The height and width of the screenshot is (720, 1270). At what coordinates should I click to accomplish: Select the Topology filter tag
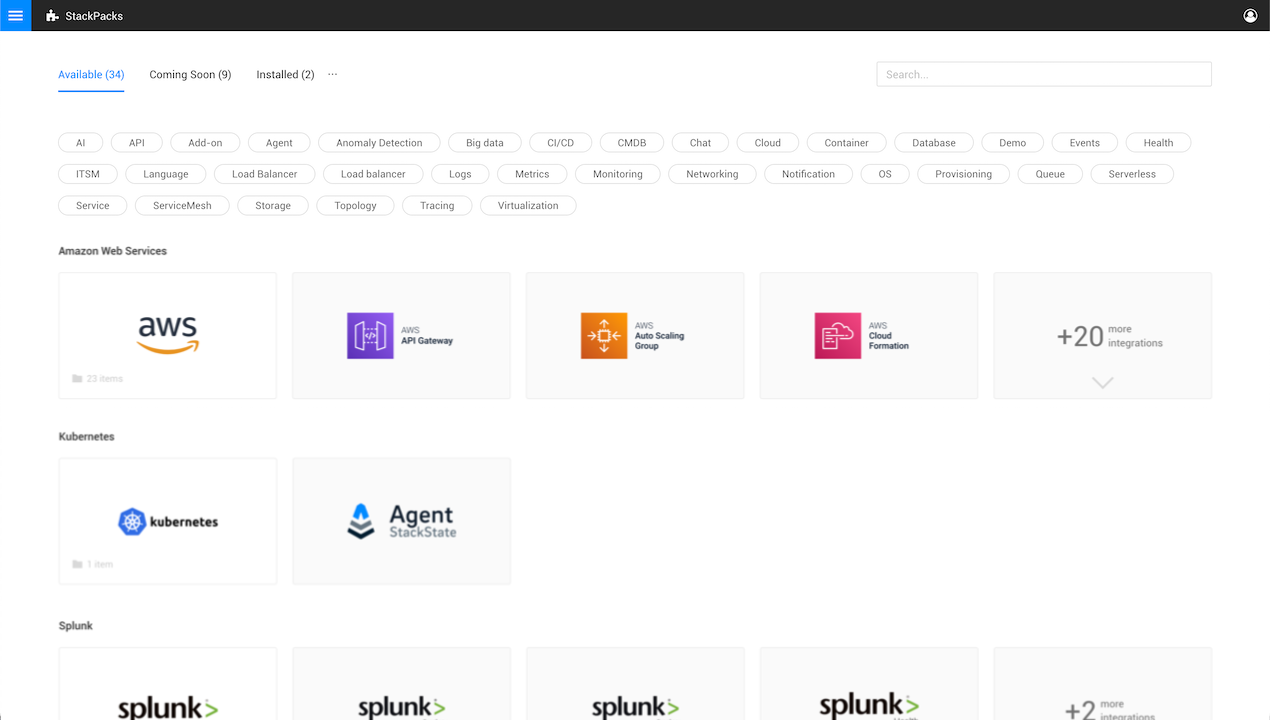click(356, 205)
